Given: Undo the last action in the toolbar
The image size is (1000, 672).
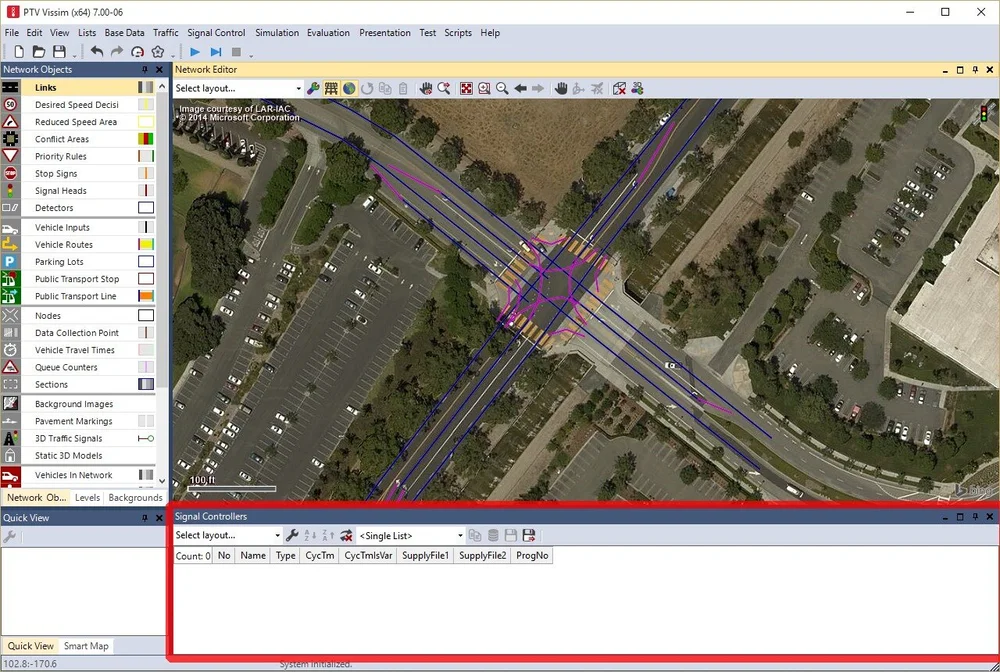Looking at the screenshot, I should click(96, 50).
